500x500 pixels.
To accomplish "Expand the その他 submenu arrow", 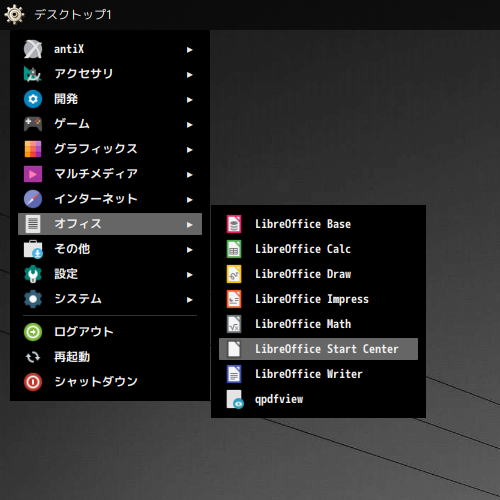I will click(189, 250).
